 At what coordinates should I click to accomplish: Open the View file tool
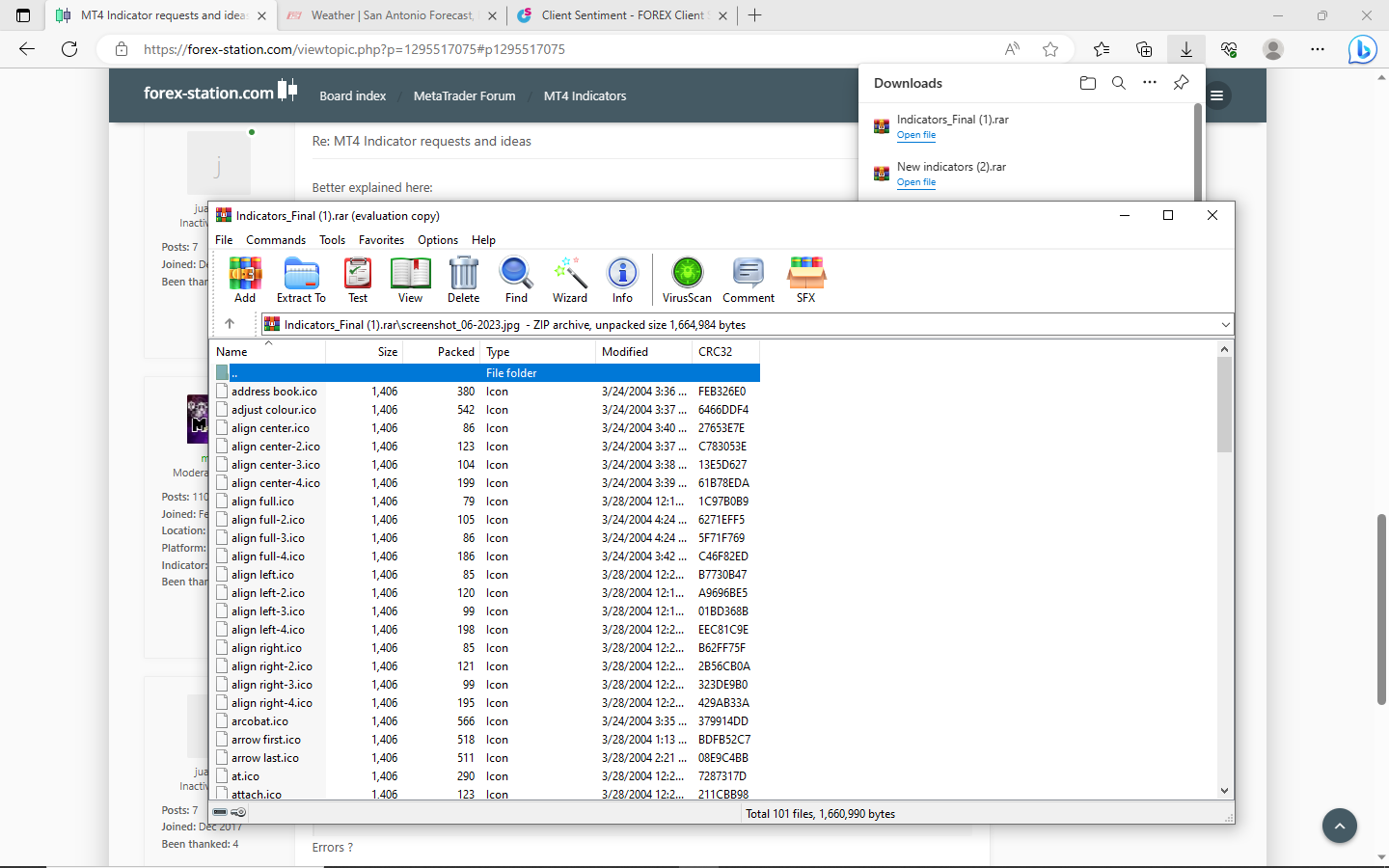click(x=410, y=280)
